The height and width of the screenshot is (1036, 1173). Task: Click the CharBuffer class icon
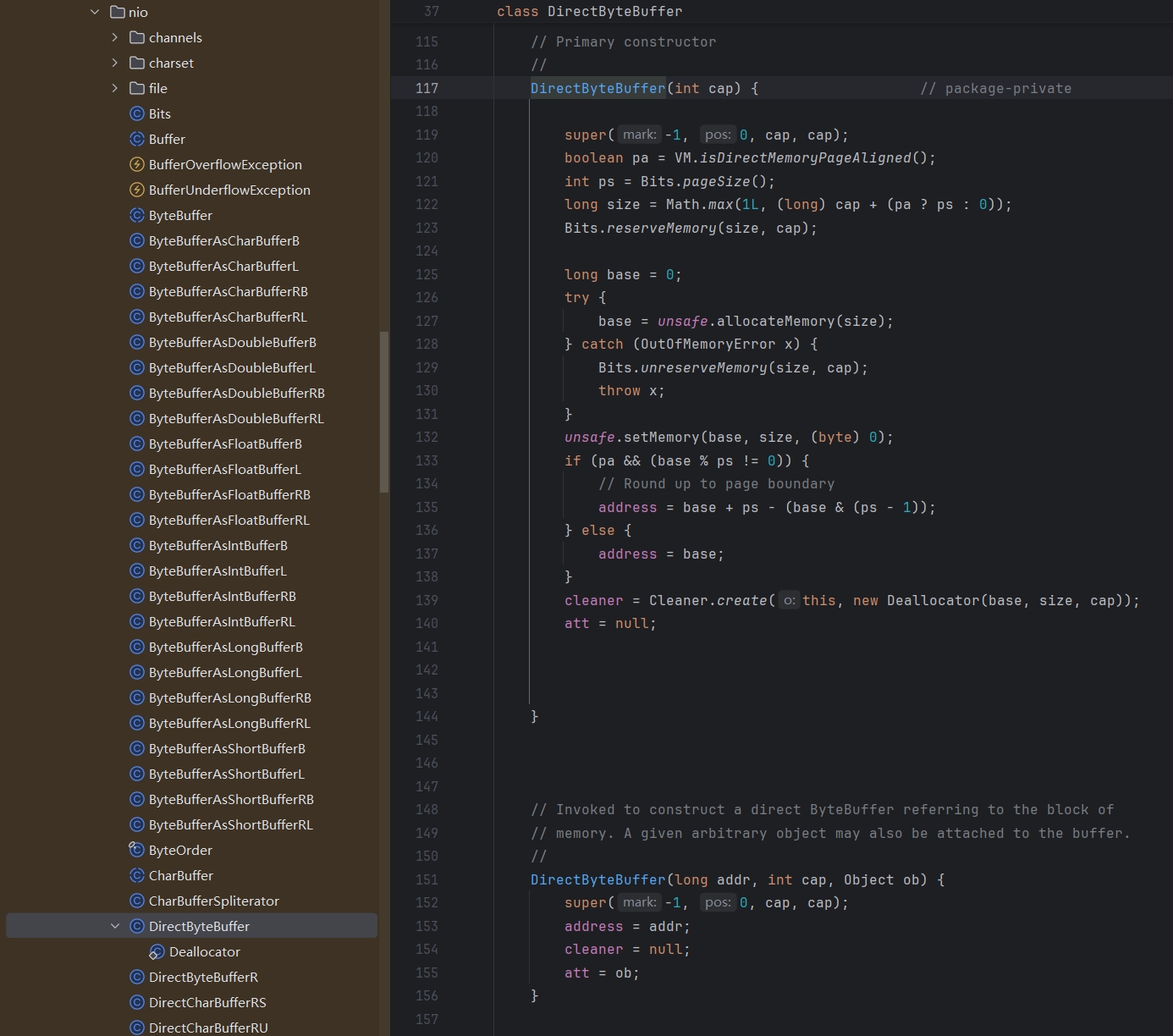pyautogui.click(x=137, y=875)
